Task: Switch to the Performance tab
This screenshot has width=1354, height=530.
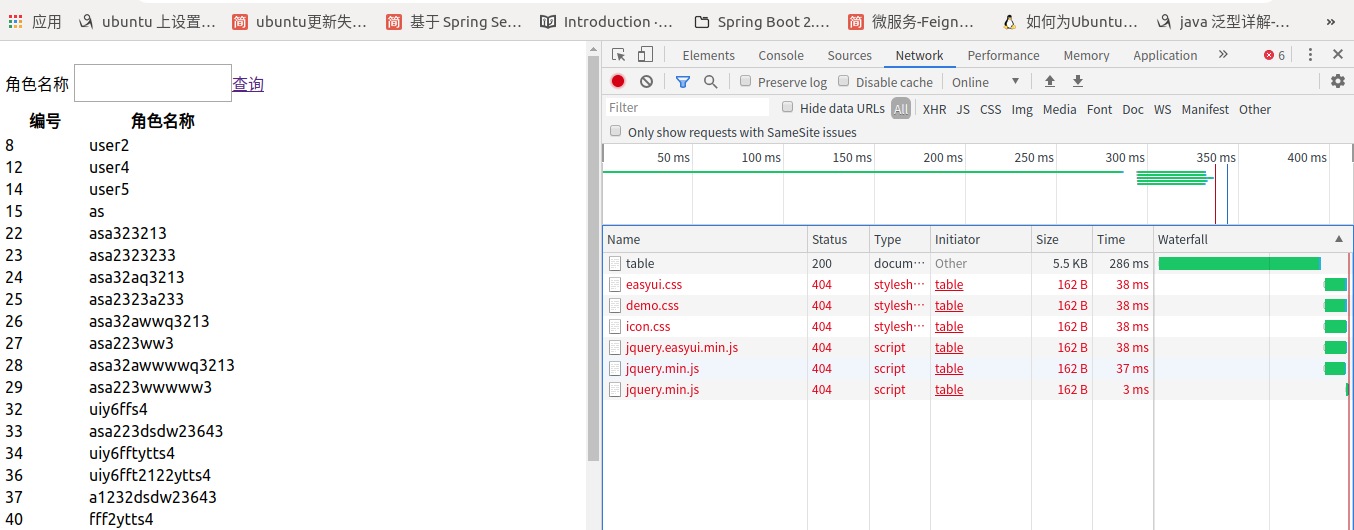Action: coord(1003,55)
